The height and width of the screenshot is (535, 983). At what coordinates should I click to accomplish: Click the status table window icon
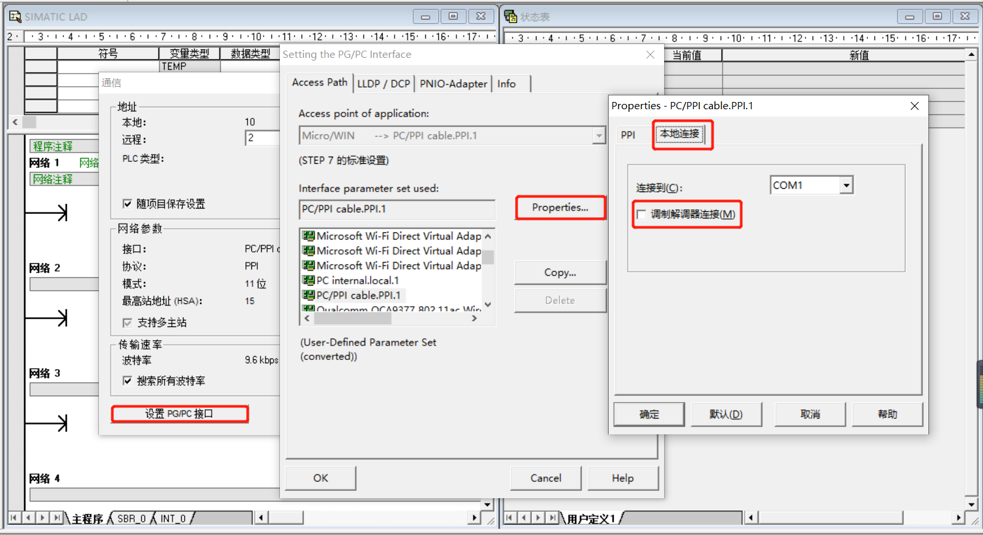point(511,16)
